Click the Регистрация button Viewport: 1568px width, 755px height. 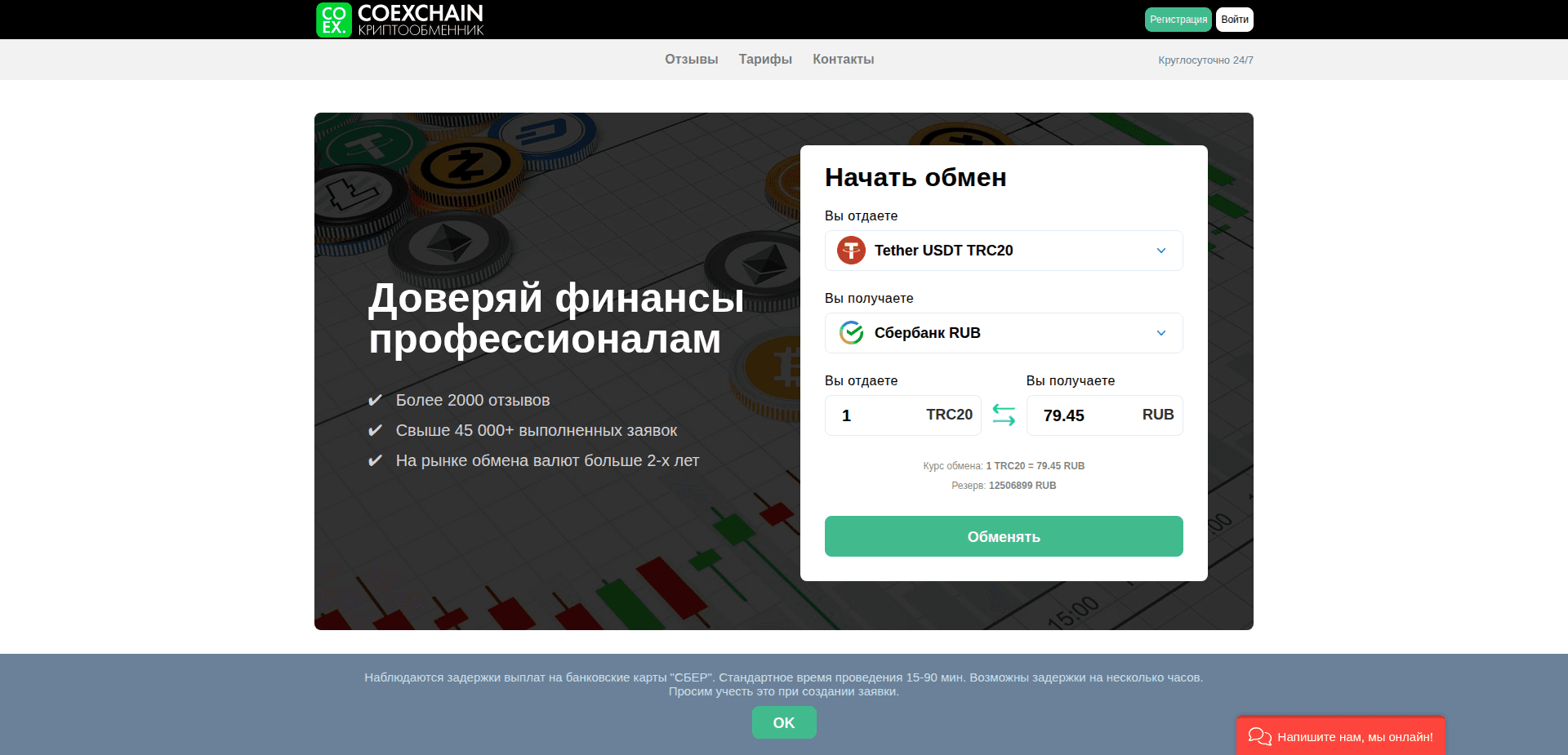[x=1178, y=19]
